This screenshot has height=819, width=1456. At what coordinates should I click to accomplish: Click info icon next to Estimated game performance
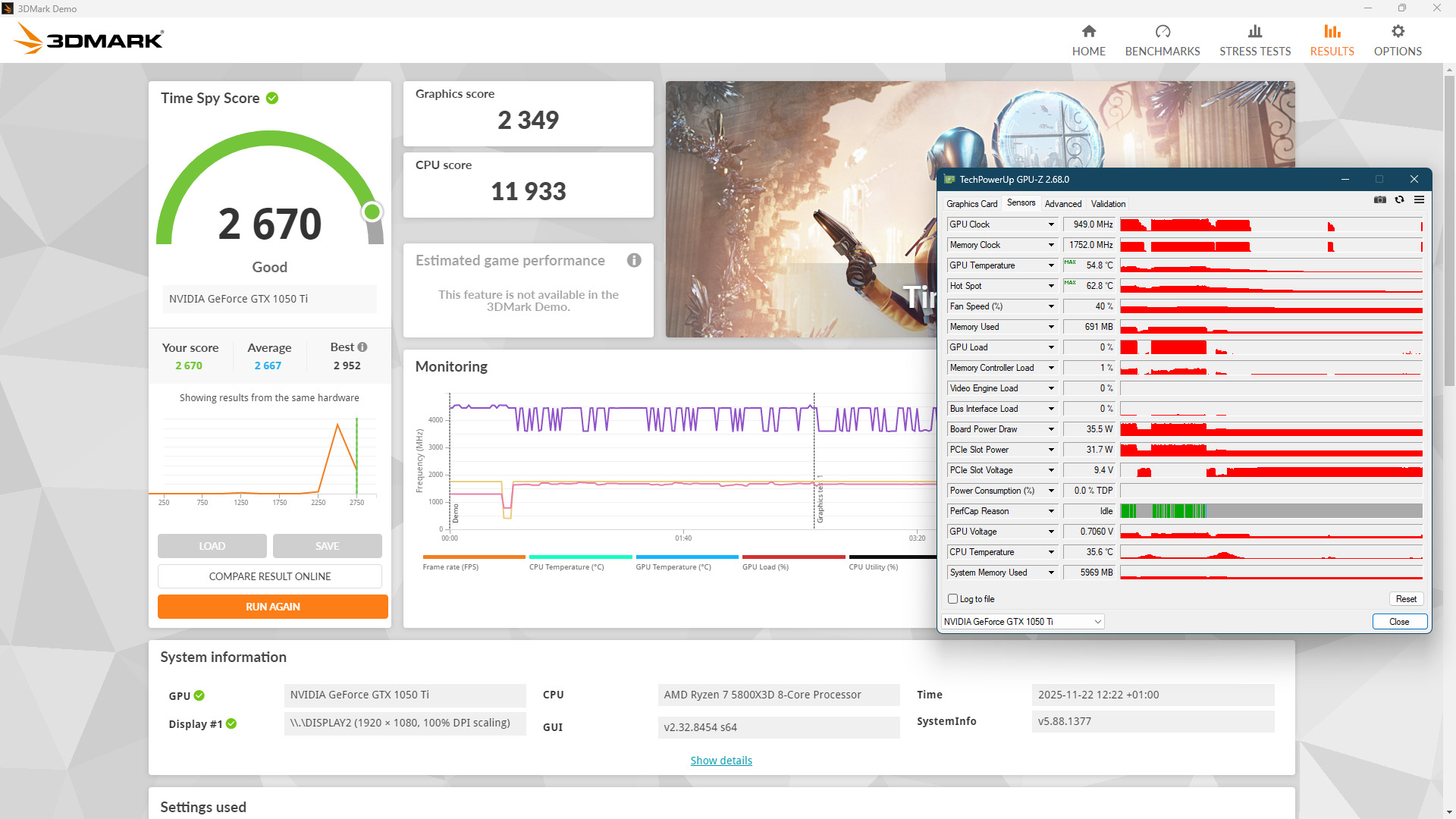click(x=634, y=261)
